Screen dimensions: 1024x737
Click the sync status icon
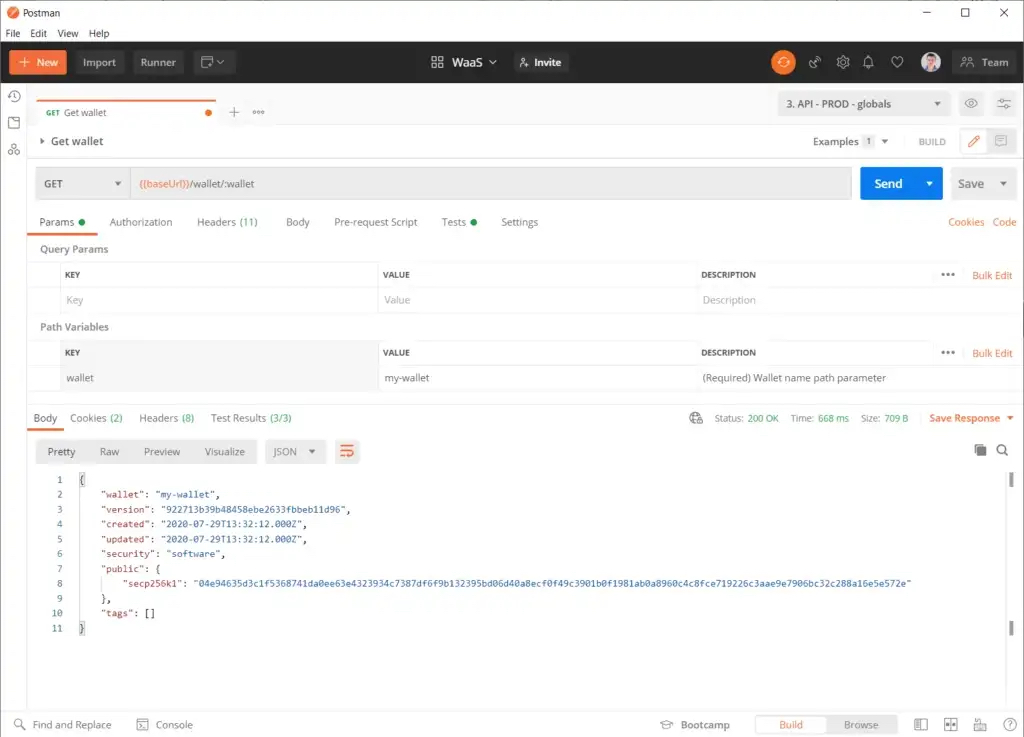tap(783, 62)
